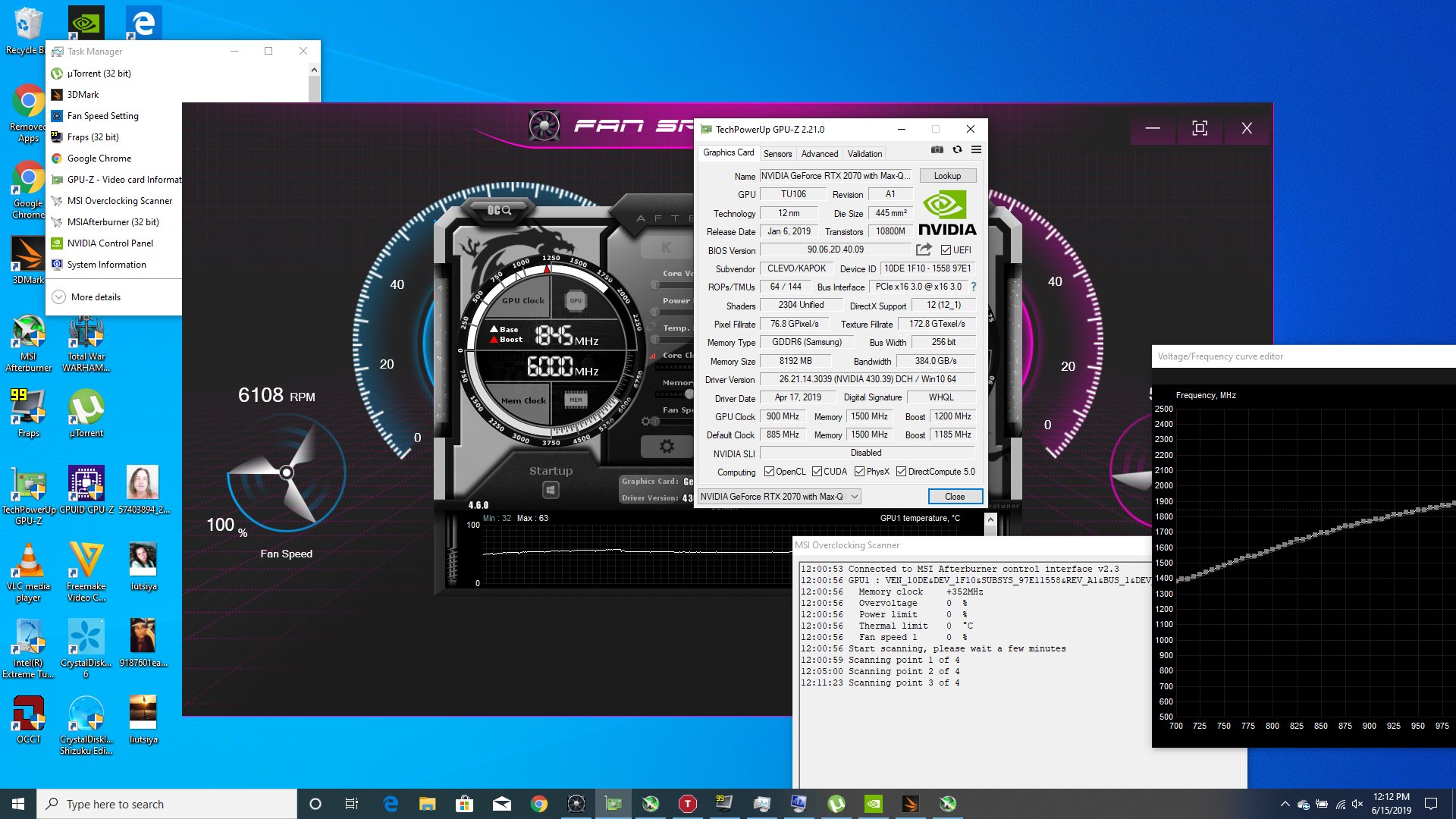
Task: Toggle the DirectCompute 5.0 checkbox
Action: (x=902, y=472)
